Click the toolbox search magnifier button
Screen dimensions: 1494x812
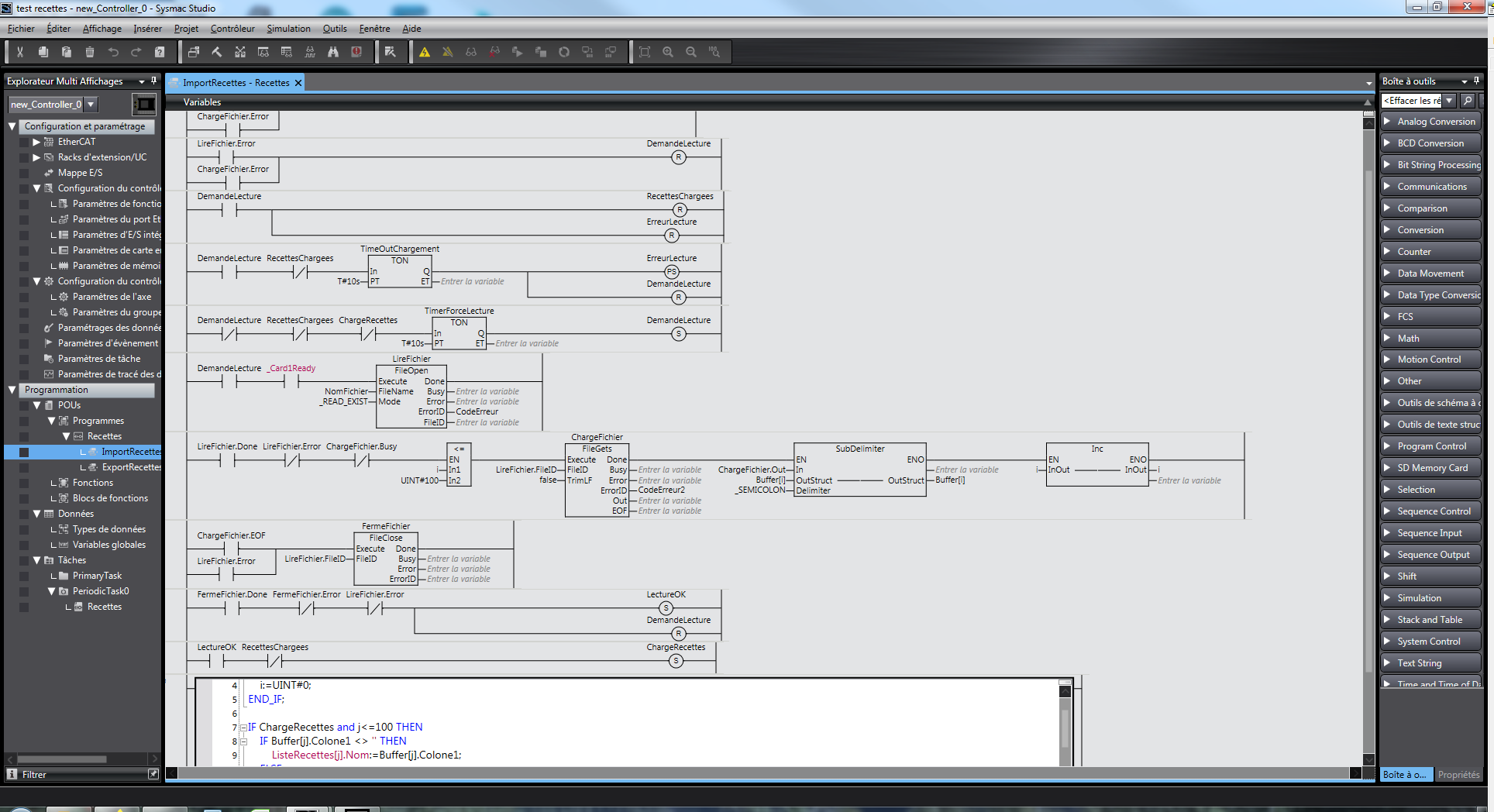click(x=1468, y=101)
